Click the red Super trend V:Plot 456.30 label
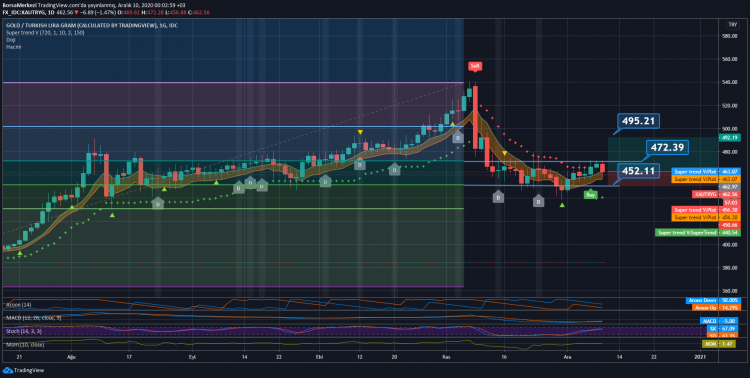This screenshot has width=750, height=378. 706,210
